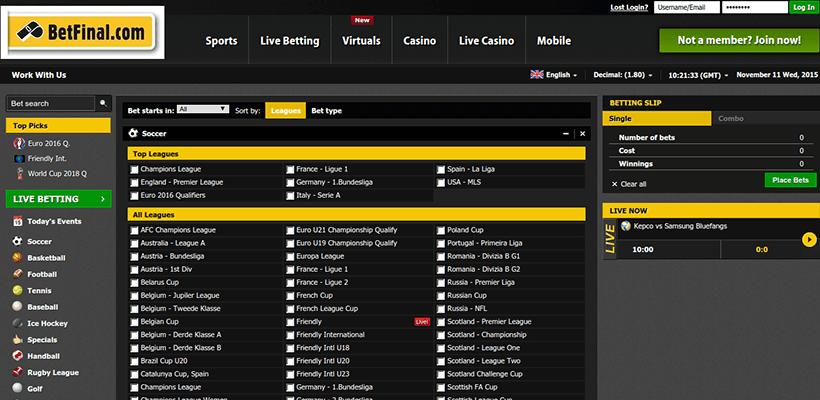Check the Champions League box in Top Leagues
This screenshot has height=400, width=820.
pos(134,169)
